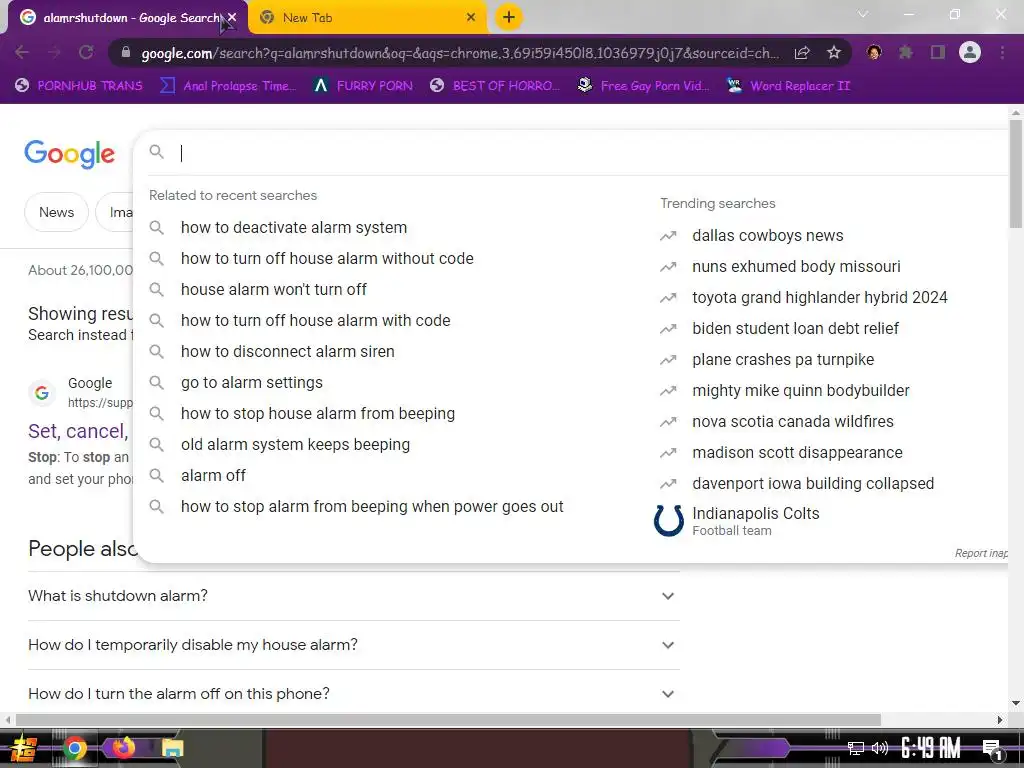Screen dimensions: 1024x768
Task: Select suggestion 'how to disconnect alarm siren'
Action: pyautogui.click(x=287, y=351)
